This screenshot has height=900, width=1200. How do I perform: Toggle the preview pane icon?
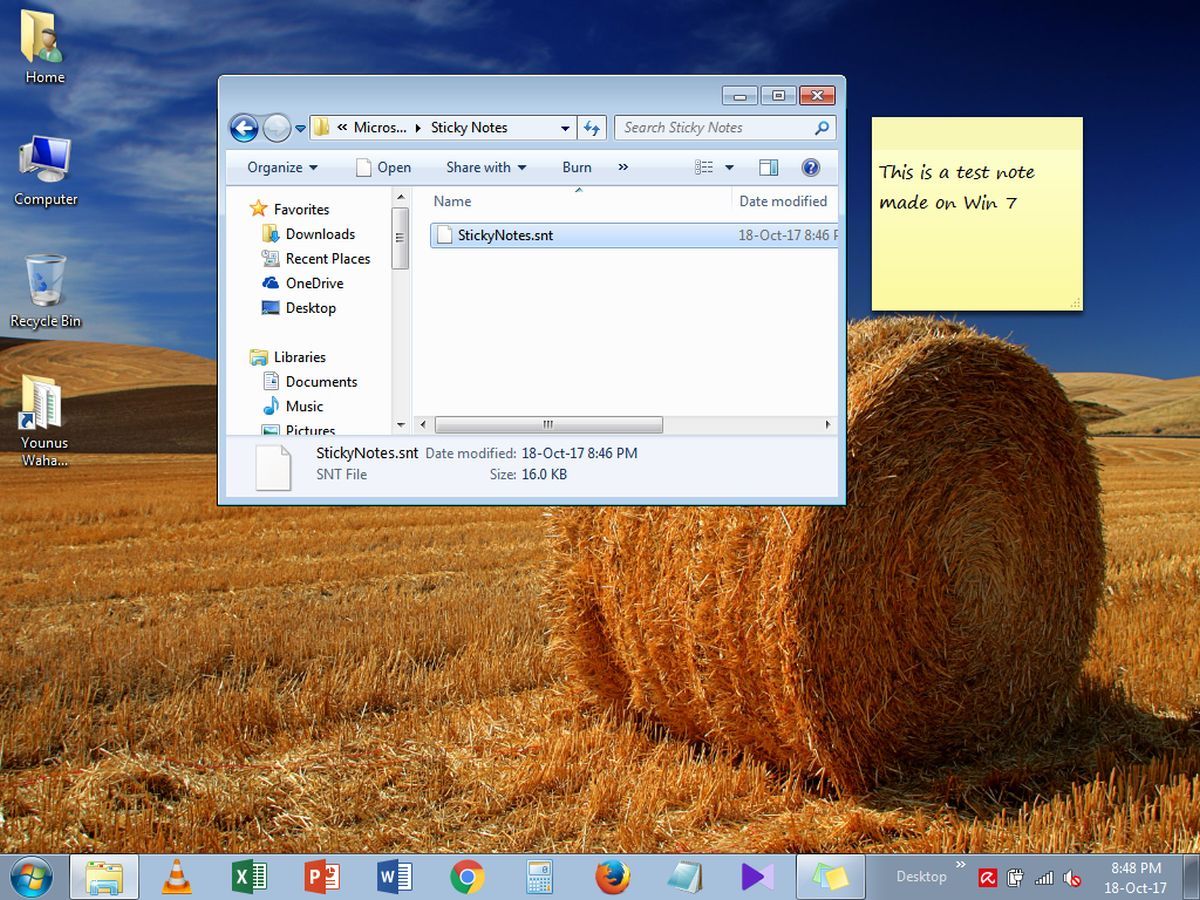(768, 167)
